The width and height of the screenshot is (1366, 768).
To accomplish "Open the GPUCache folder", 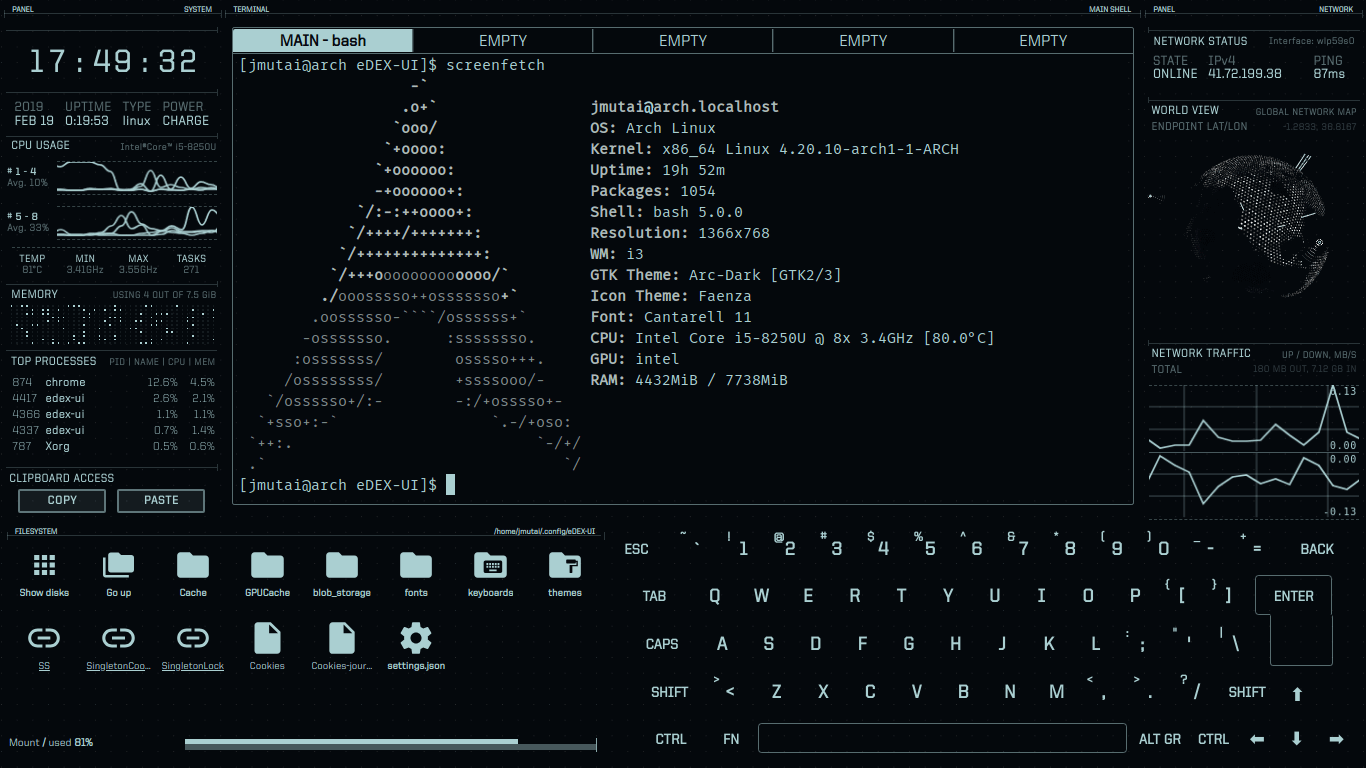I will (267, 570).
